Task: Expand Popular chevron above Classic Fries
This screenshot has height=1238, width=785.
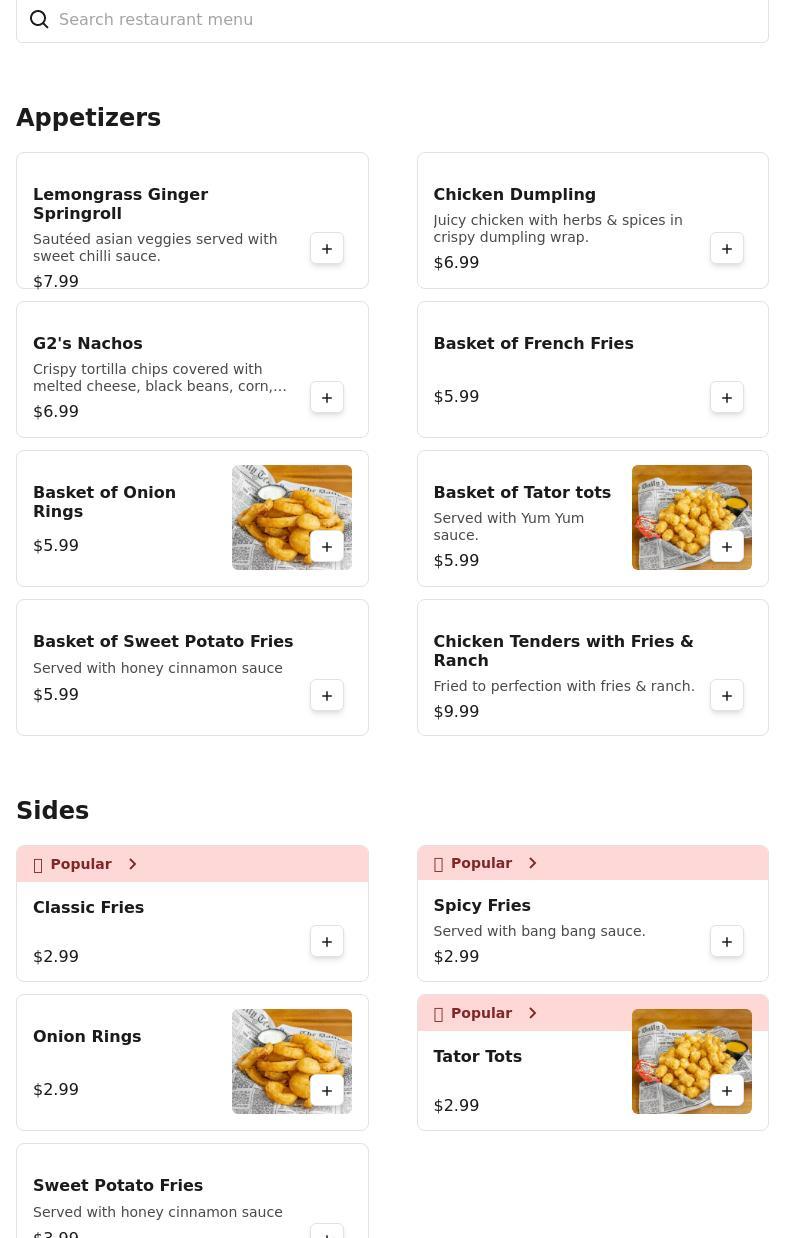Action: point(132,864)
